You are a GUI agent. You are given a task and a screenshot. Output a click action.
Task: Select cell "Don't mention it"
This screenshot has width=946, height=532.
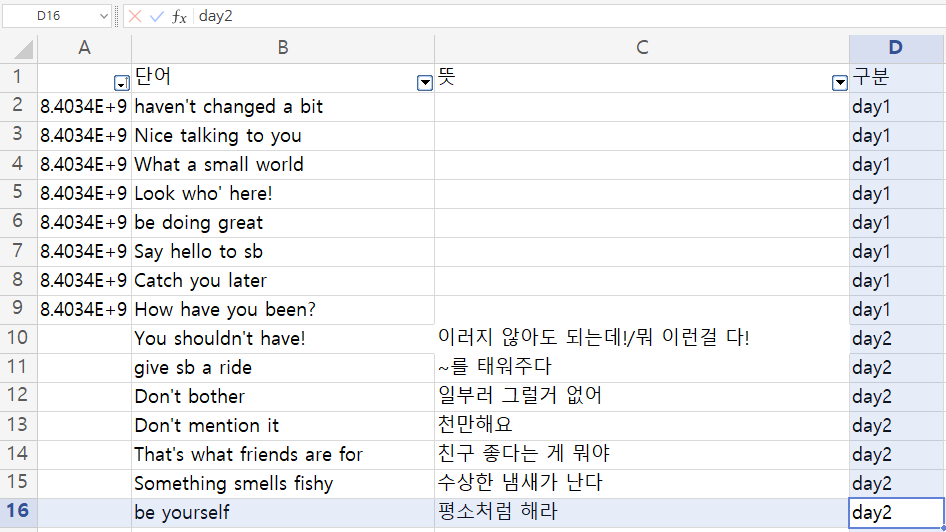coord(283,425)
